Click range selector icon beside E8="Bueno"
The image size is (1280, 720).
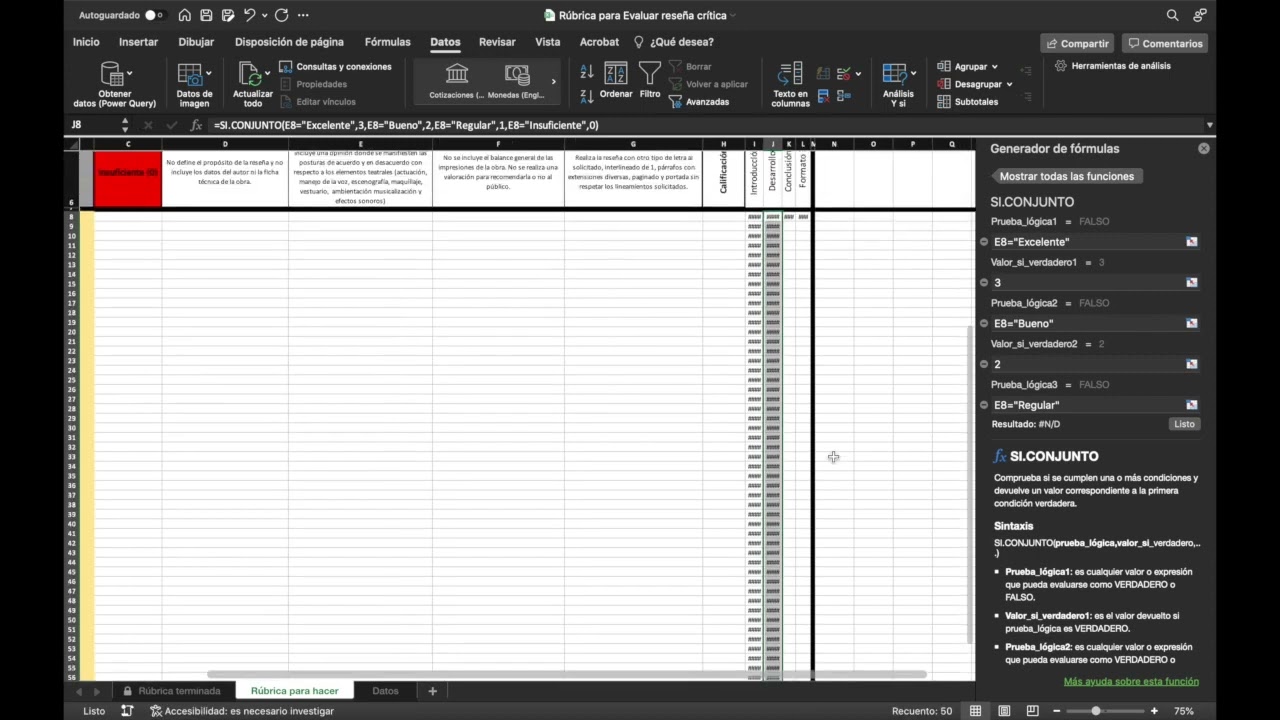(x=1192, y=323)
